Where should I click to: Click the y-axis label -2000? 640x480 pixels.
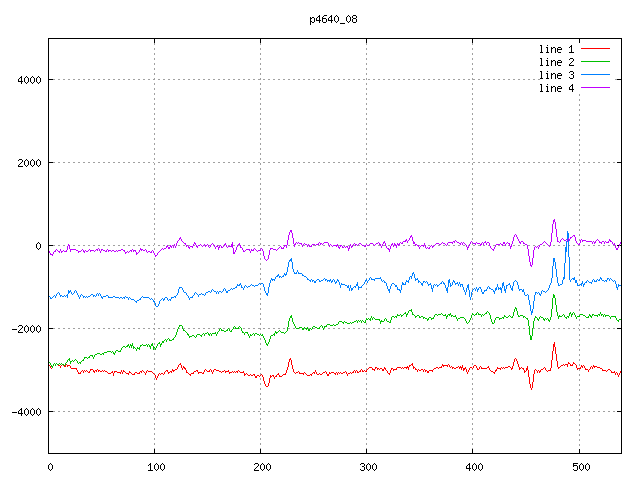27,329
